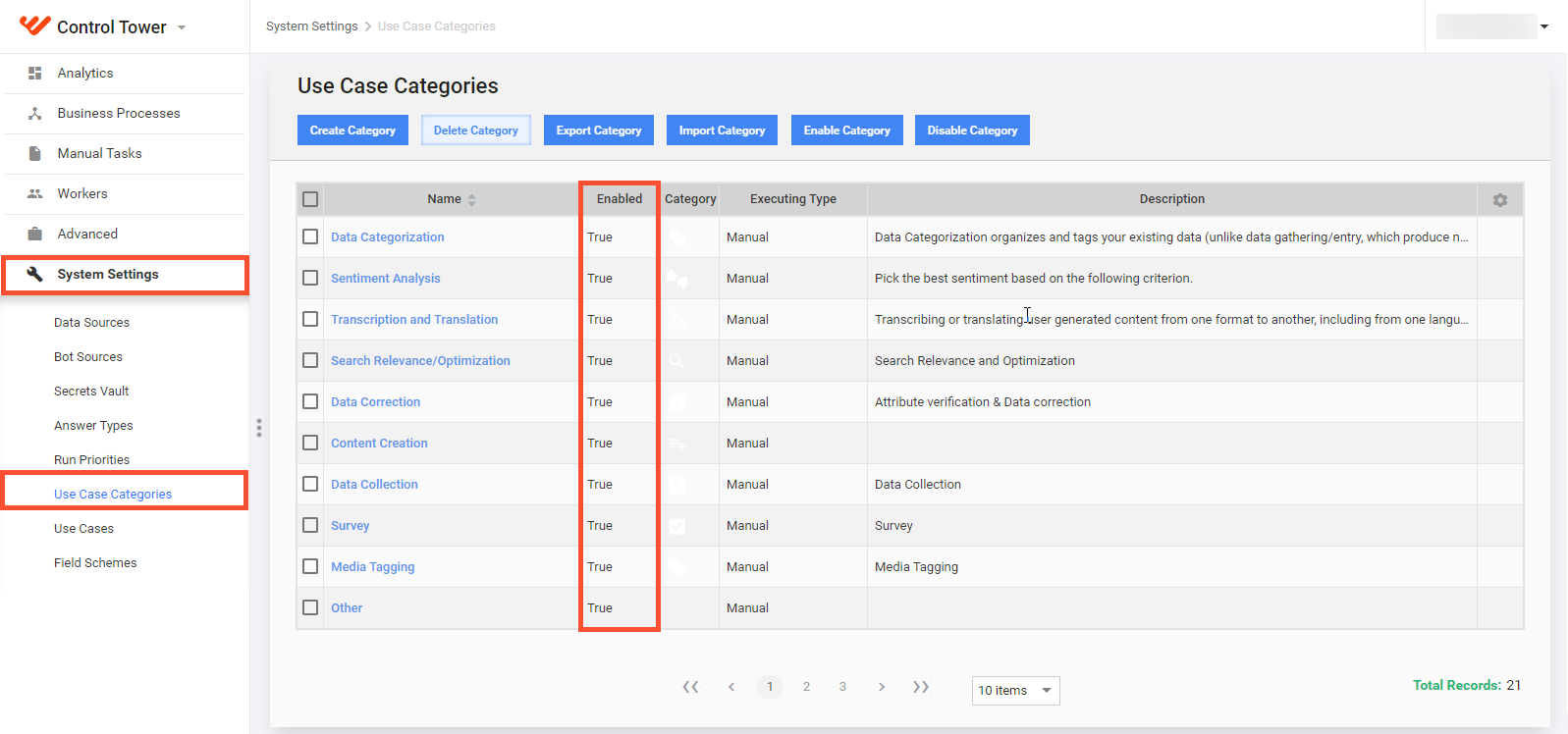The width and height of the screenshot is (1568, 734).
Task: Click the Manual Tasks document icon
Action: tap(35, 153)
